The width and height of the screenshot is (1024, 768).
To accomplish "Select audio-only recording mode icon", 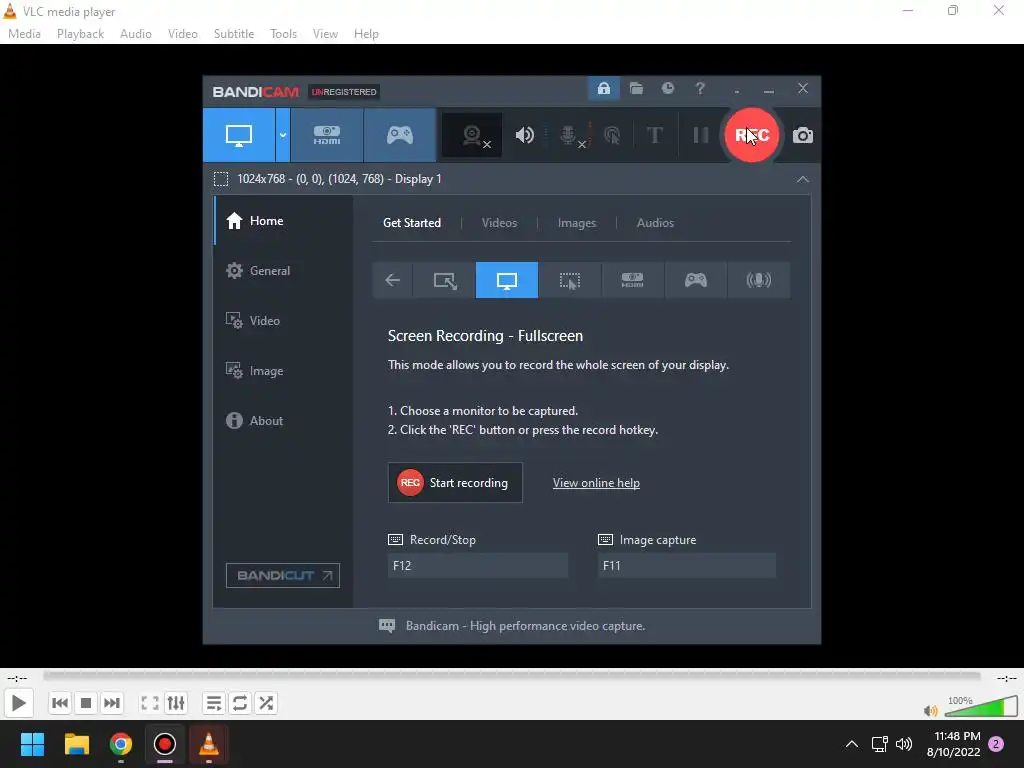I will (758, 280).
